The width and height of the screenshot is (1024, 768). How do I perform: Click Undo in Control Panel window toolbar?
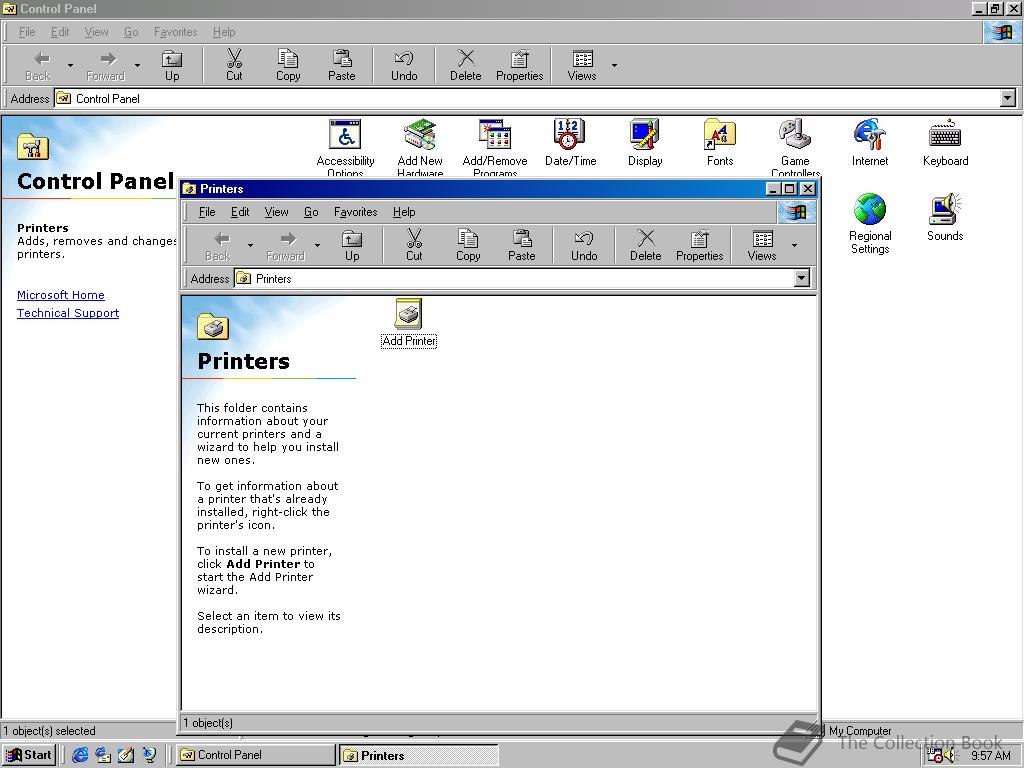[x=404, y=66]
